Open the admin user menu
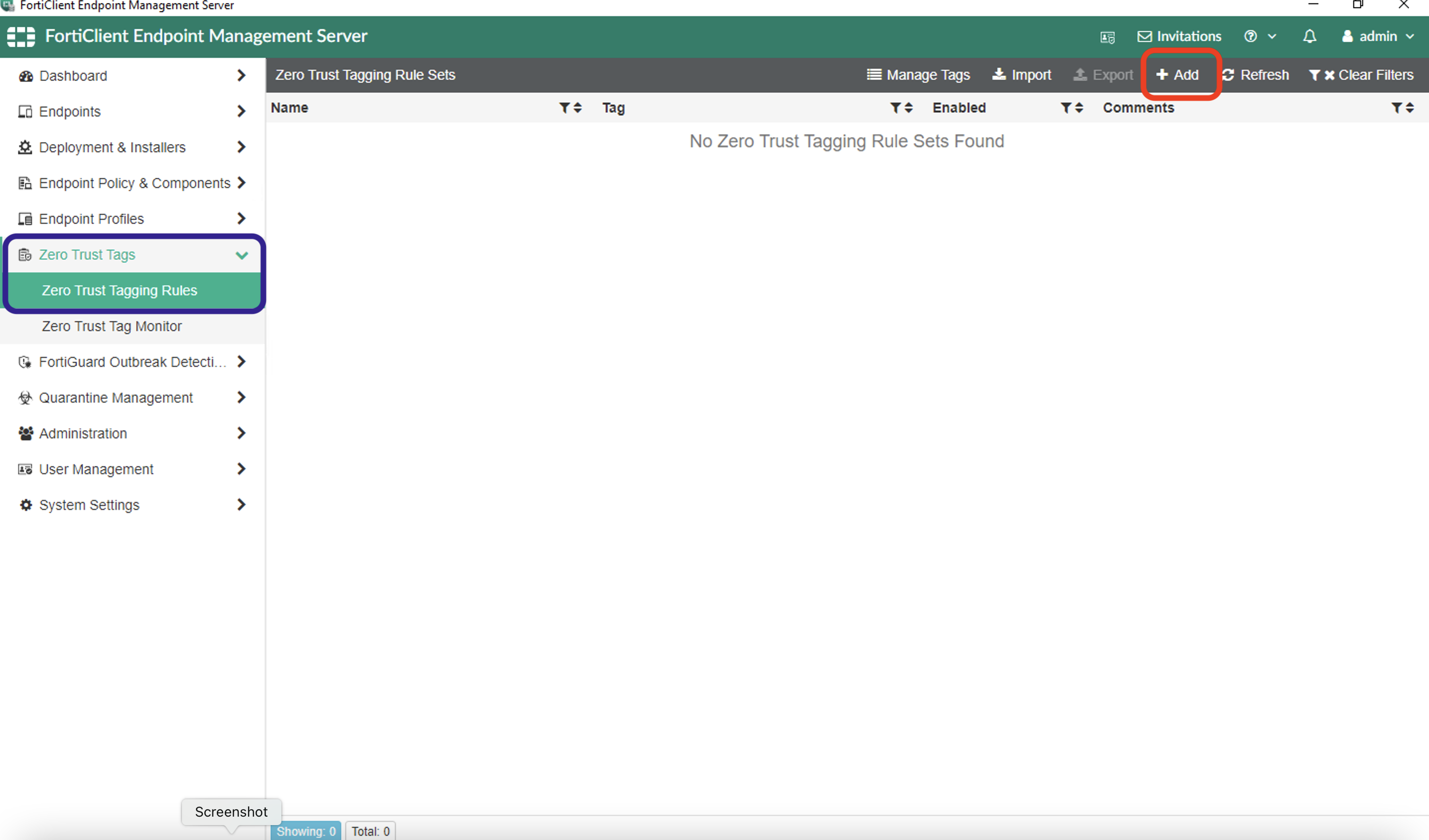The width and height of the screenshot is (1429, 840). tap(1377, 36)
